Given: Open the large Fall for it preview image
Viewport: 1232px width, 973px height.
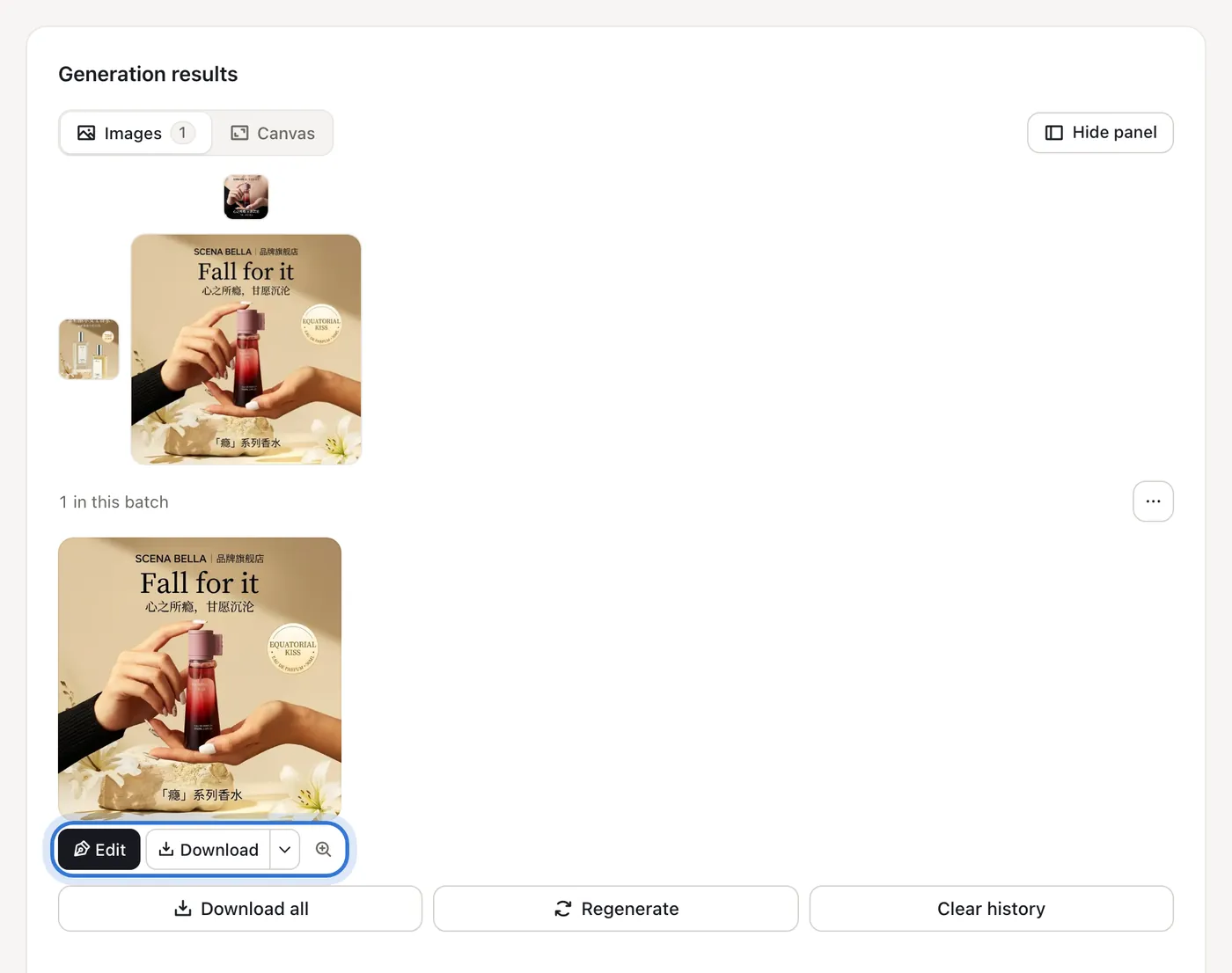Looking at the screenshot, I should click(x=246, y=349).
